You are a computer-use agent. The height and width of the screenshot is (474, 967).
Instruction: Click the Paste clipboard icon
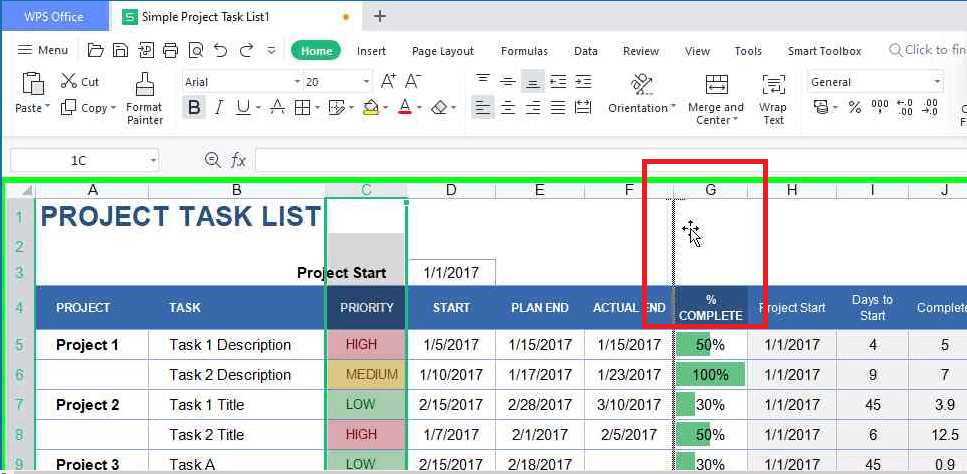33,84
